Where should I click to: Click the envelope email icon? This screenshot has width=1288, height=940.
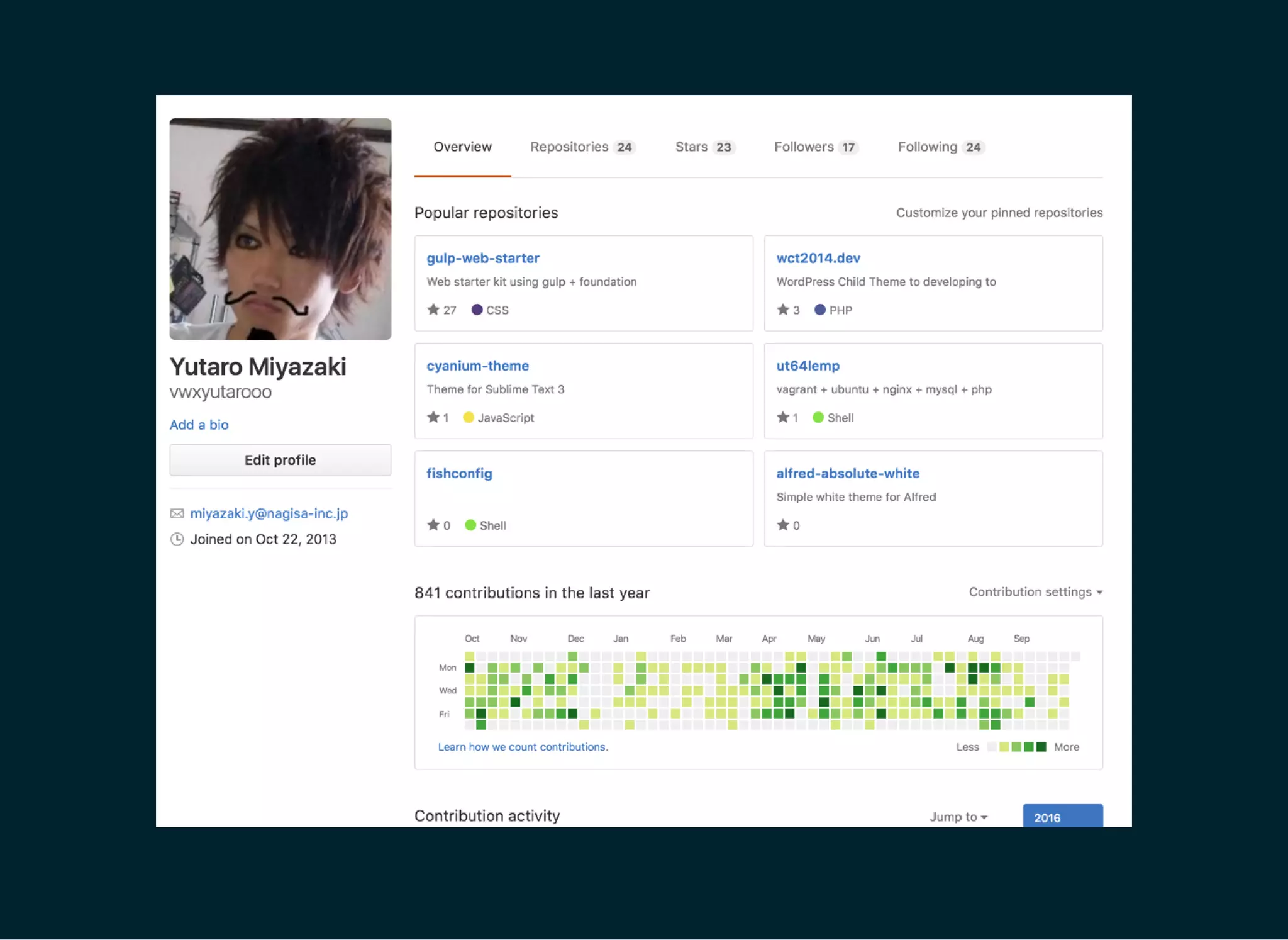[x=177, y=513]
